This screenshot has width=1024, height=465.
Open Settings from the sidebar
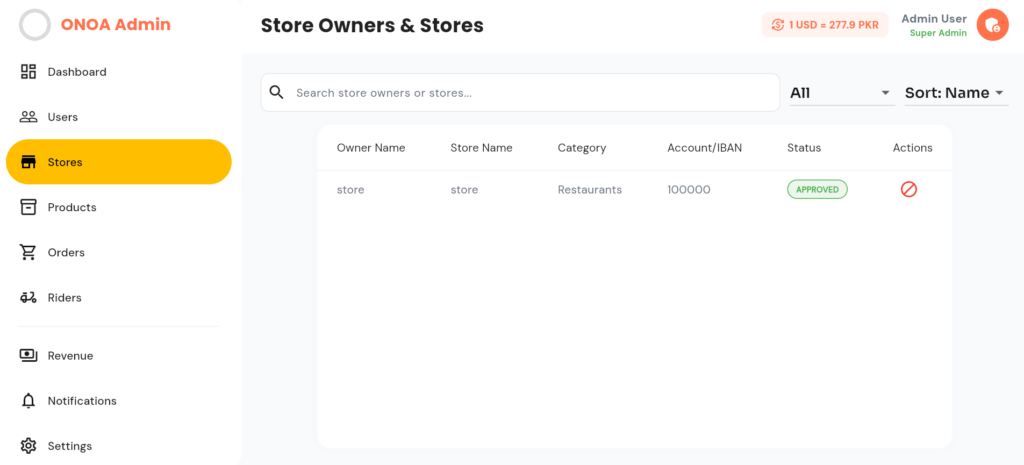point(119,446)
